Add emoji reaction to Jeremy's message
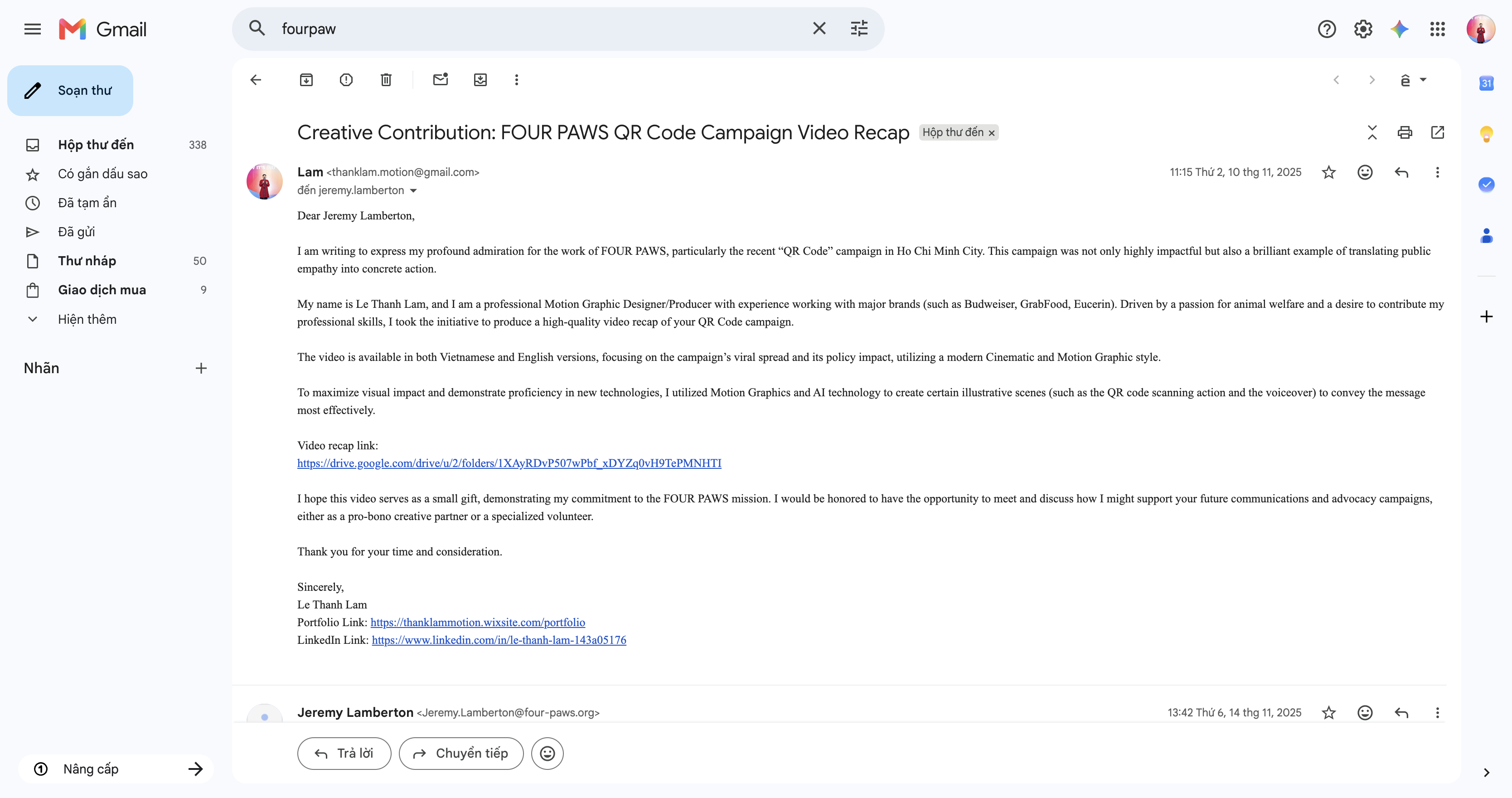The width and height of the screenshot is (1512, 798). pos(1365,712)
